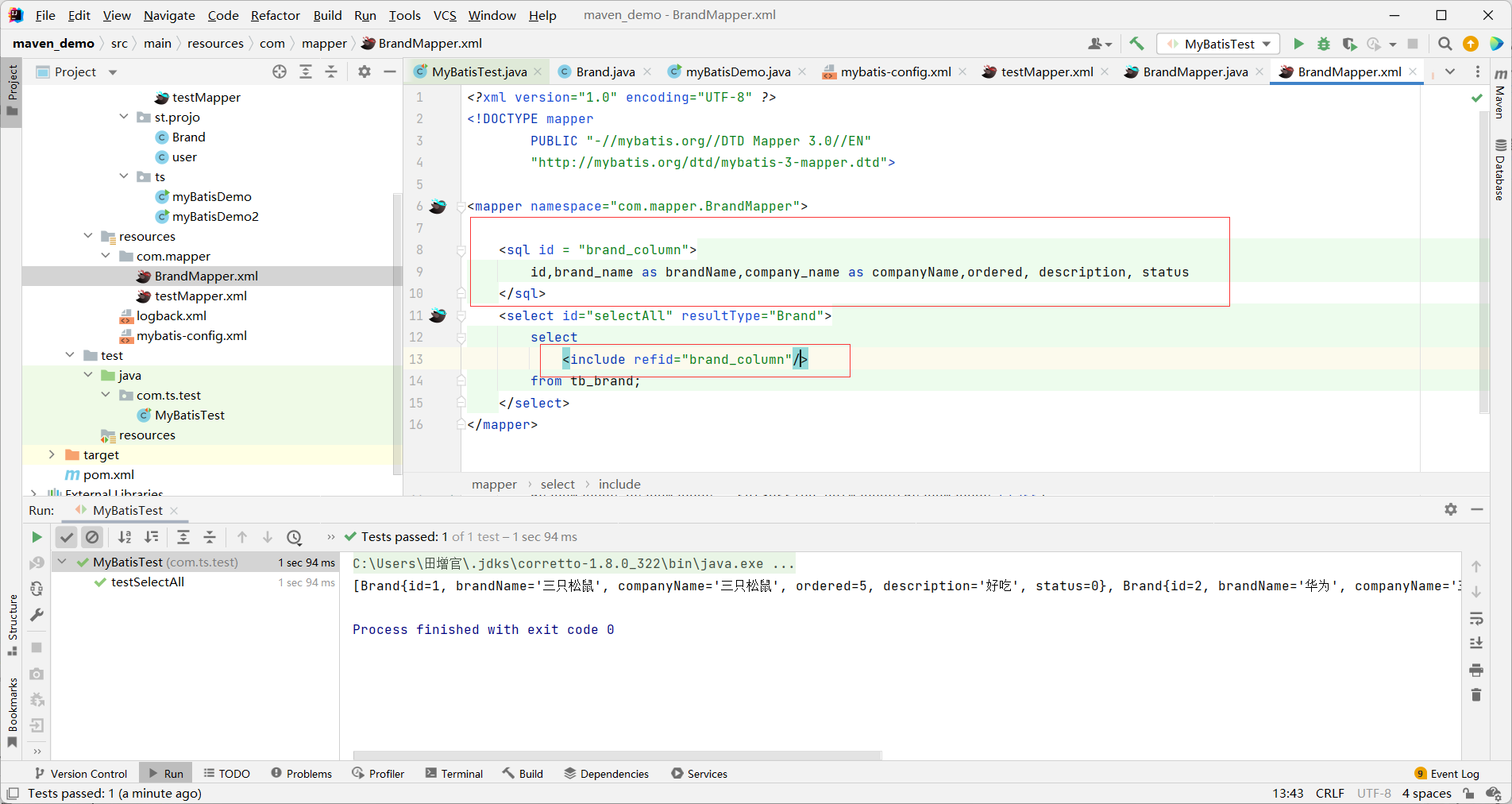Screen dimensions: 1512x804
Task: Open Run panel settings gear
Action: [x=1451, y=509]
